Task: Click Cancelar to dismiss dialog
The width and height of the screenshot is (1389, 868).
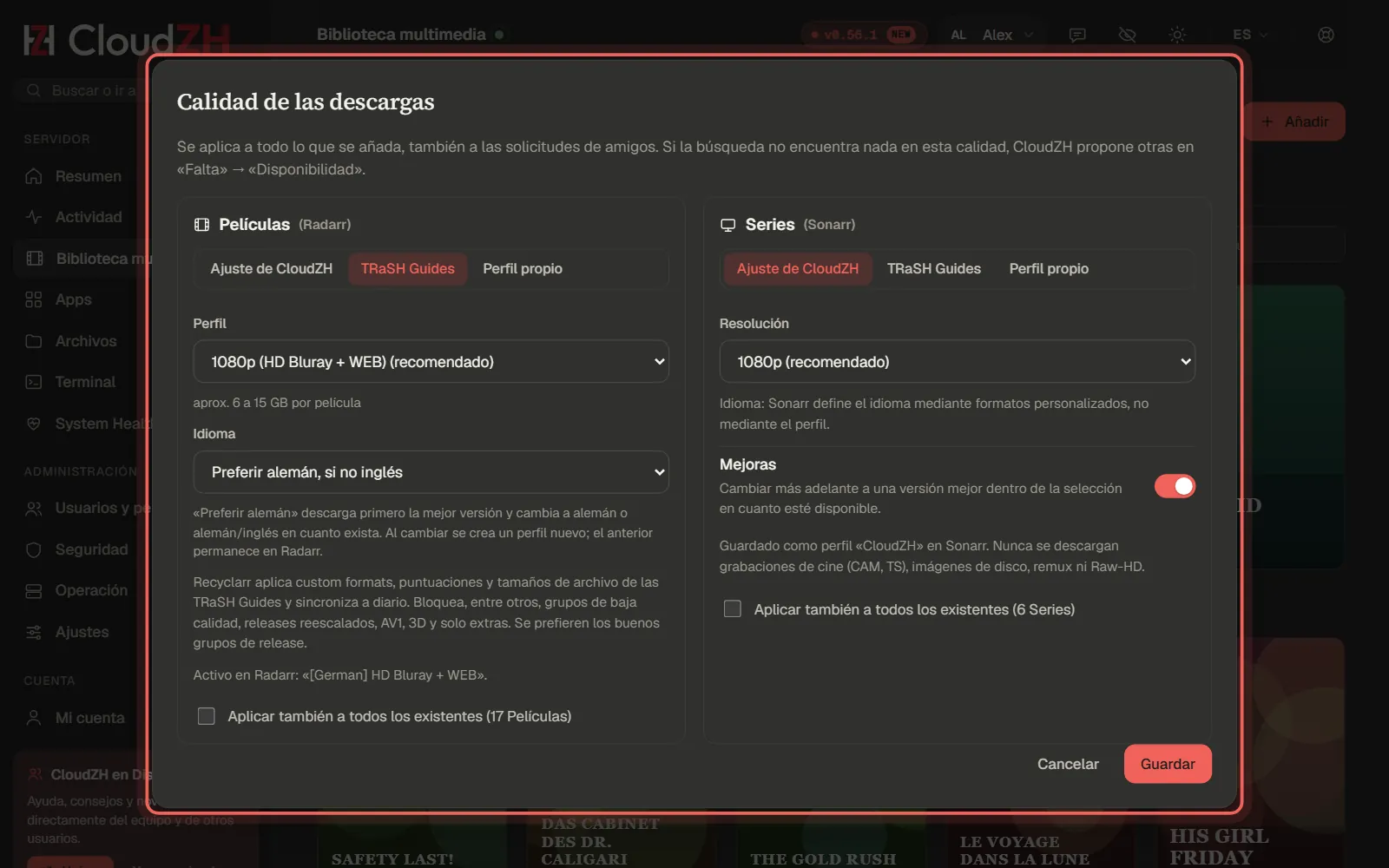Action: coord(1068,764)
